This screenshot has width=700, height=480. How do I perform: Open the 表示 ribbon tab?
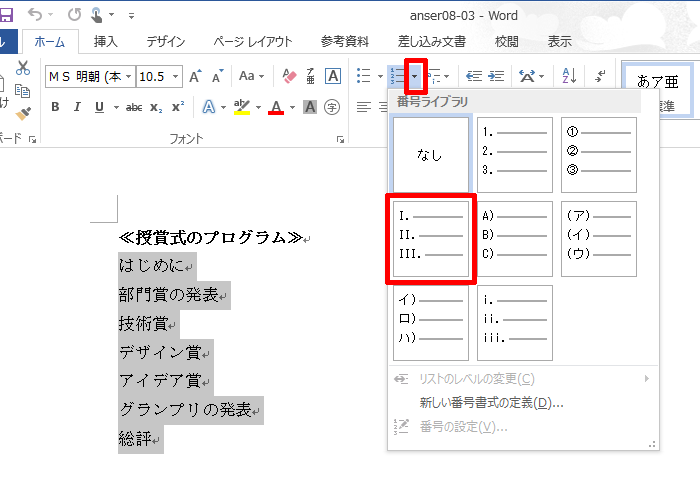point(559,42)
